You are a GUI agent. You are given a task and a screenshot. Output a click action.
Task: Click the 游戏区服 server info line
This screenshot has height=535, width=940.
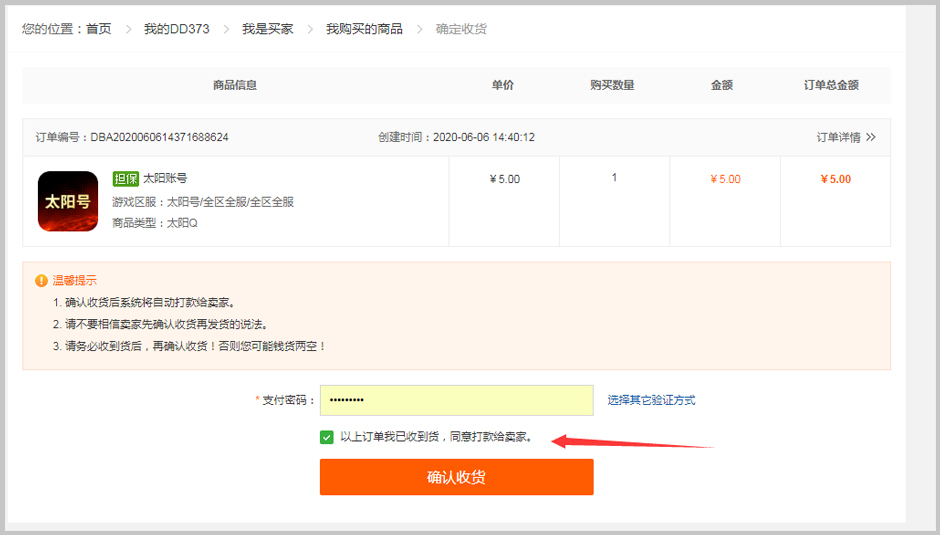(203, 202)
